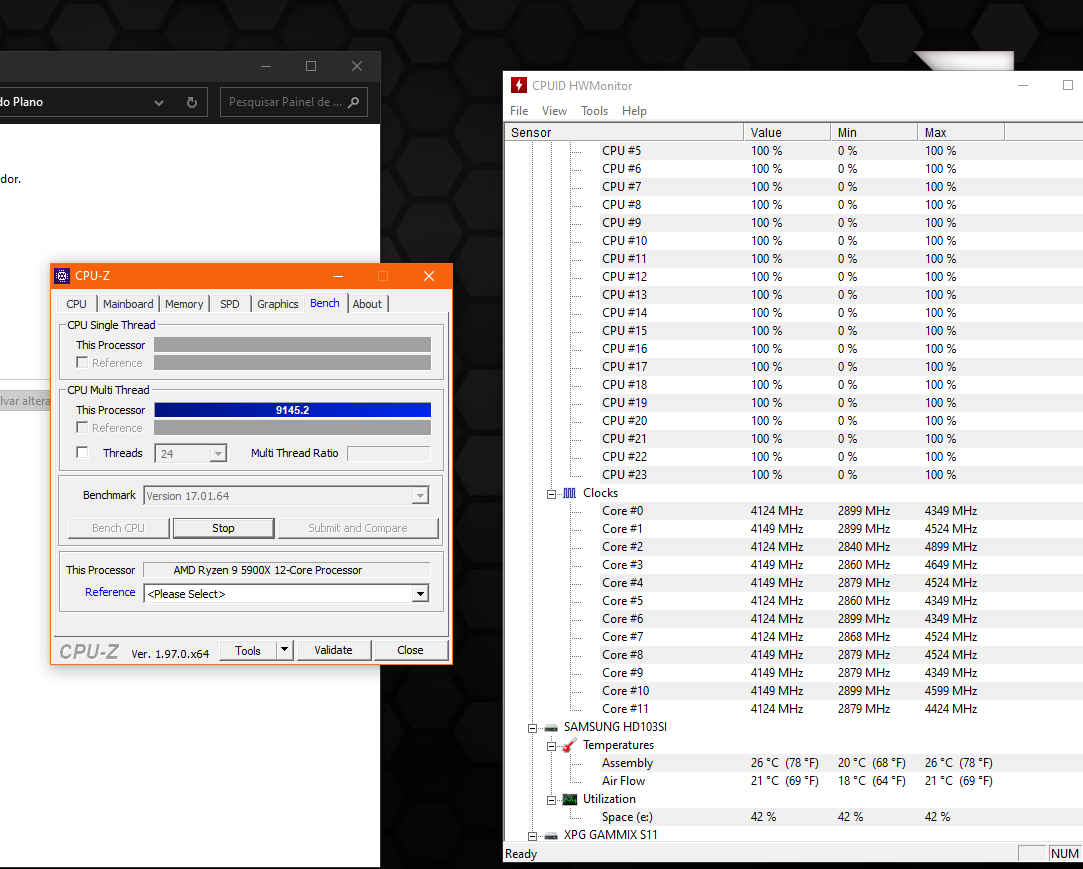The image size is (1083, 869).
Task: Collapse the XPG GAMMIX S11 tree node
Action: pos(533,836)
